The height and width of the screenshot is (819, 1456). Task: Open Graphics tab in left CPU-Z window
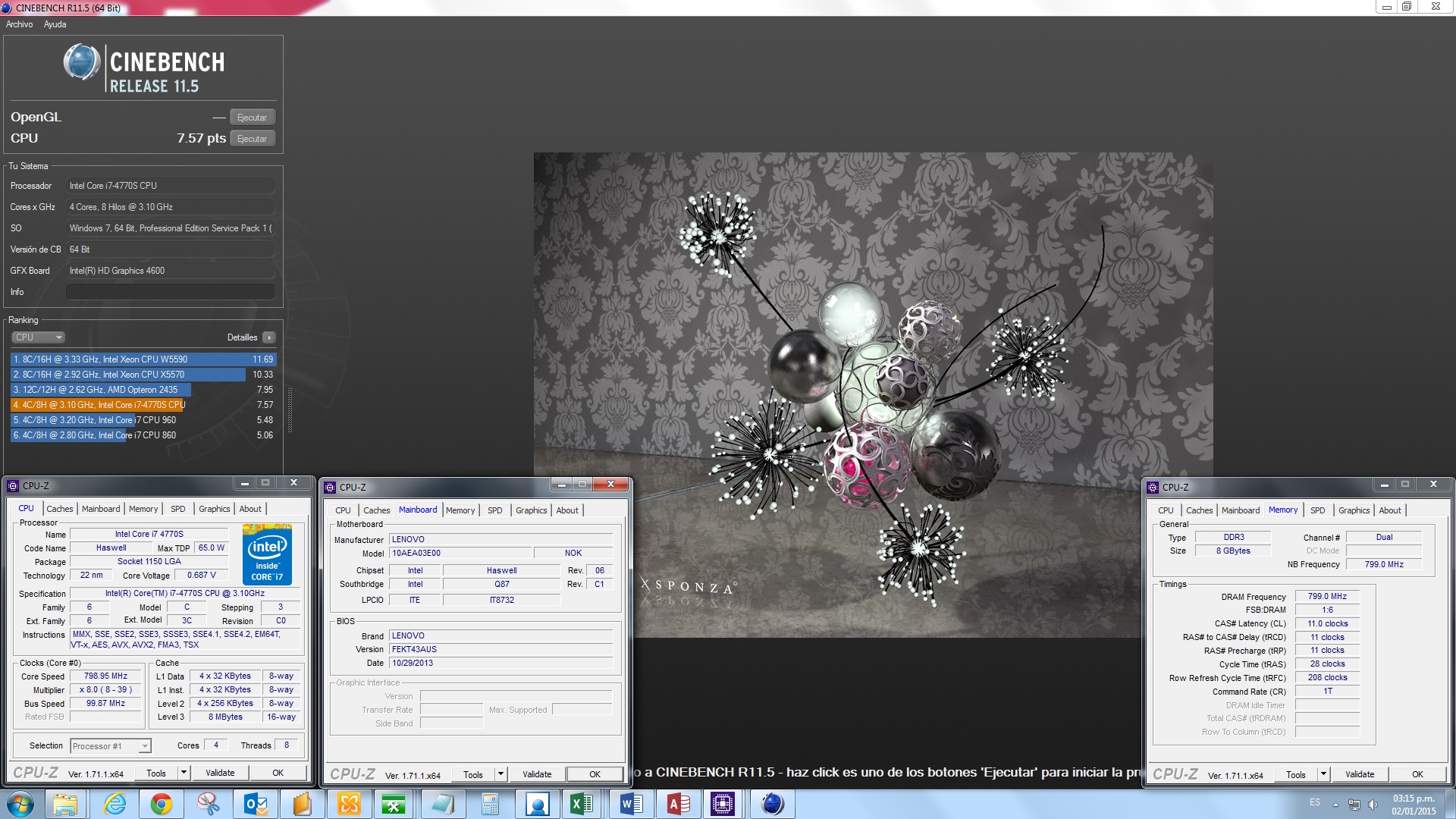pyautogui.click(x=215, y=509)
